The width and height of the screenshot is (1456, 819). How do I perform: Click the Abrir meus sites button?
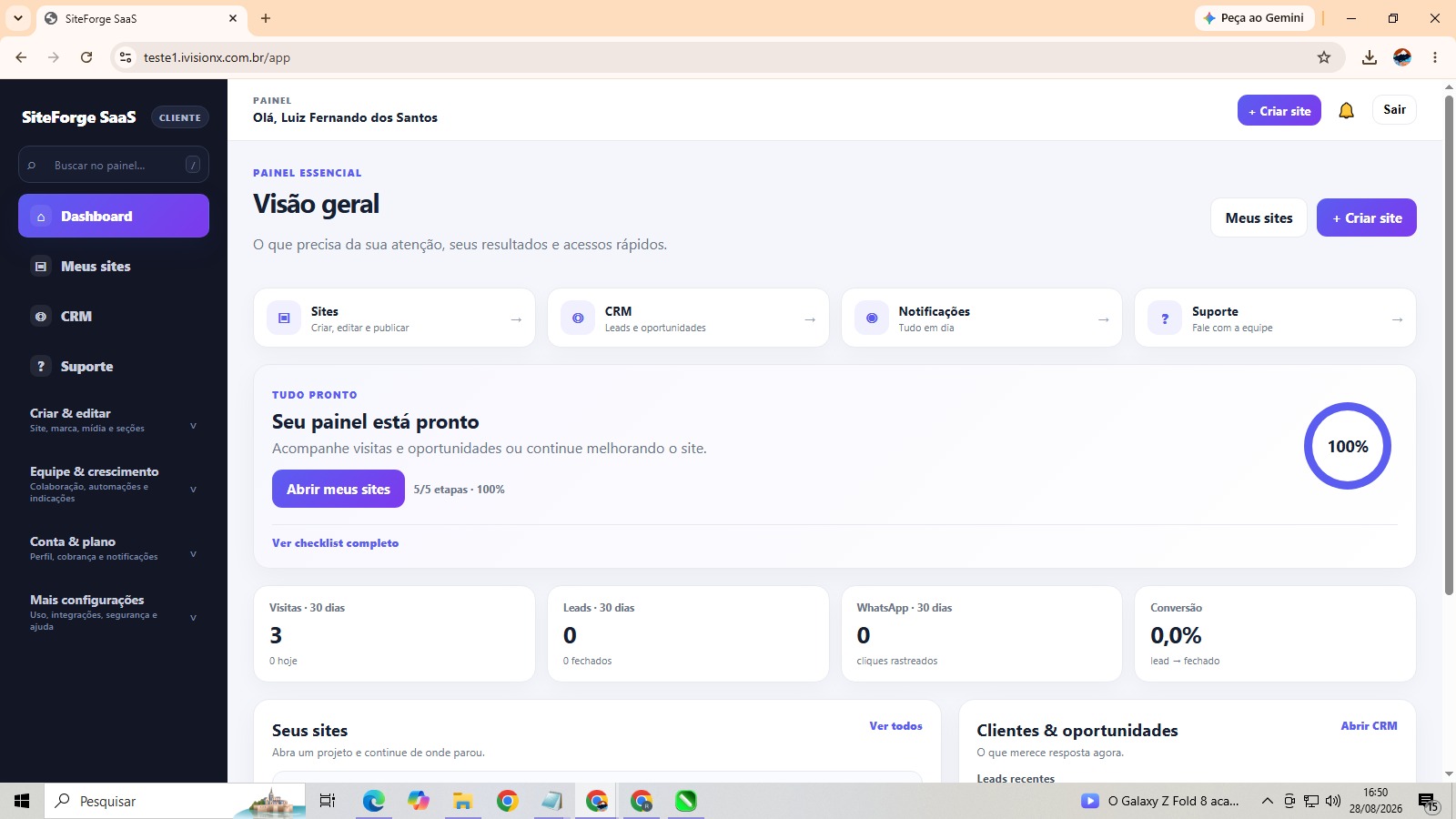[339, 489]
